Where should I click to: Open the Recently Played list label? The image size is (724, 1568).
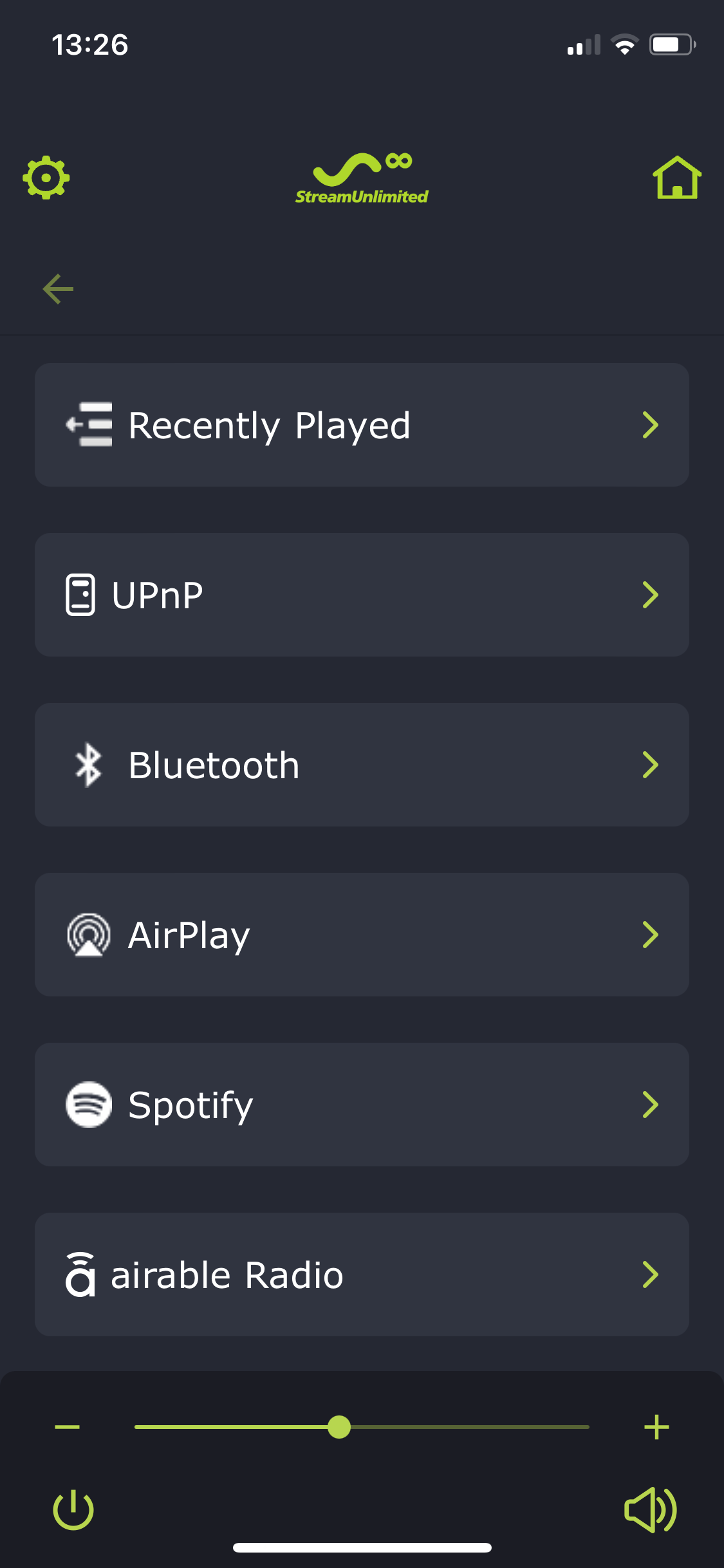269,425
